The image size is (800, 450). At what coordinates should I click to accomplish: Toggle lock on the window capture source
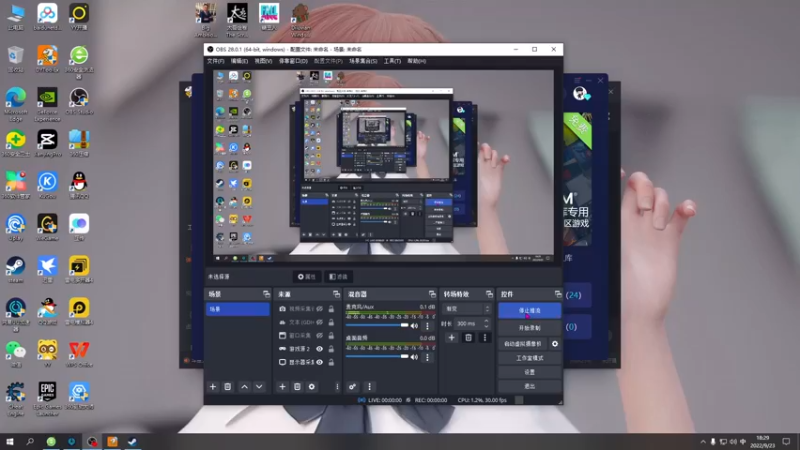click(331, 336)
